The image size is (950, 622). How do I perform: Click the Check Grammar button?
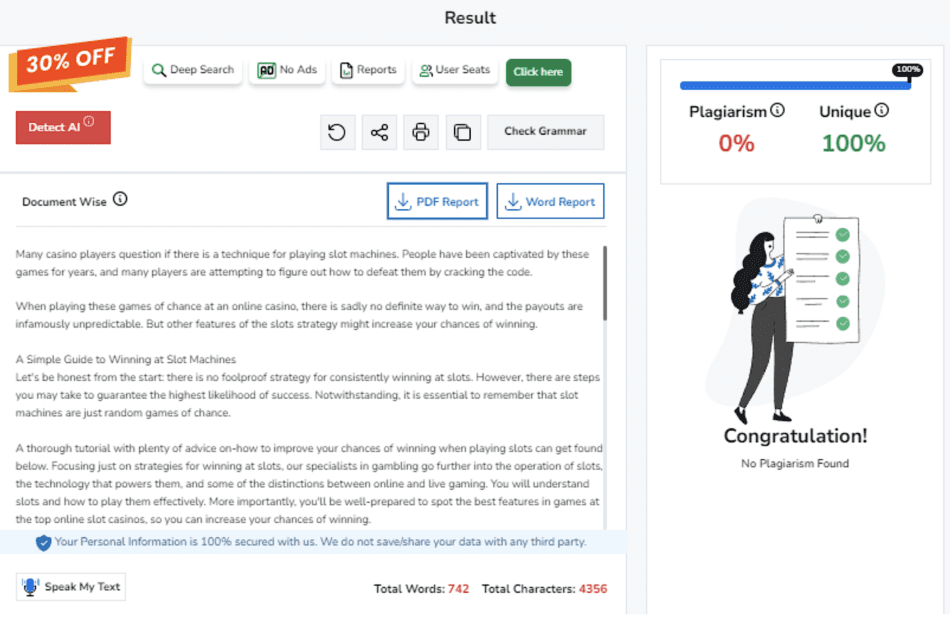(x=545, y=132)
